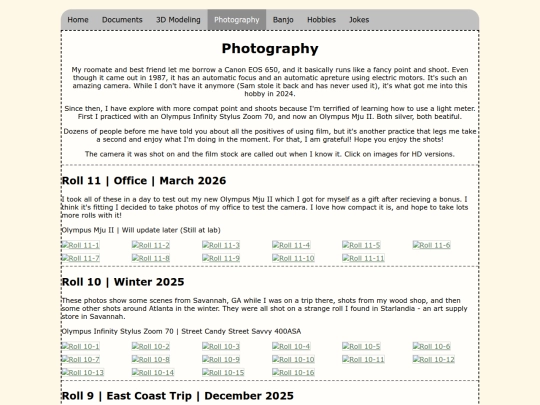Select the Roll 10-11 thumbnail
Screen dimensions: 540x405
pyautogui.click(x=363, y=360)
